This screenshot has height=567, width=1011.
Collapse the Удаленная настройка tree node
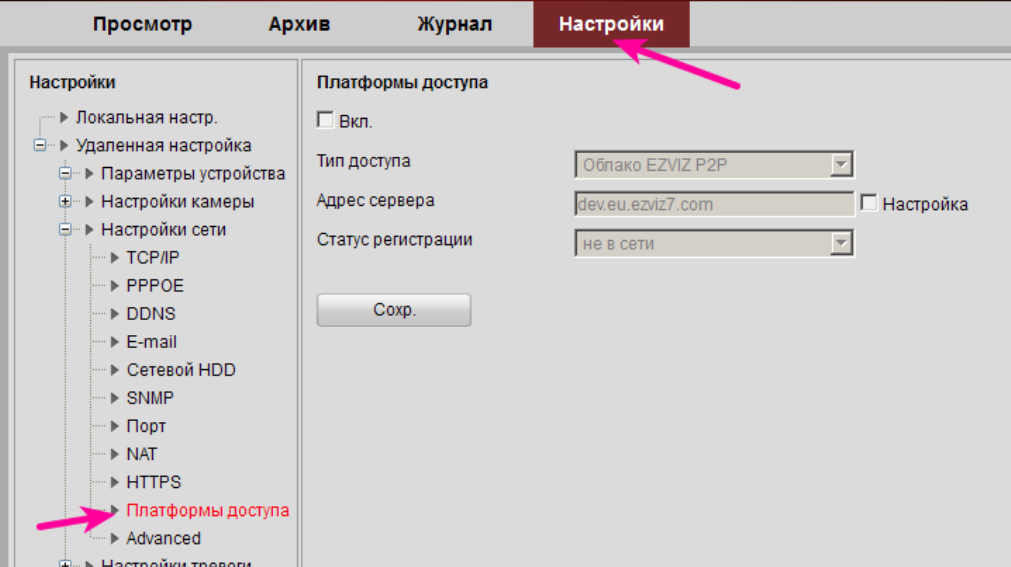point(41,146)
